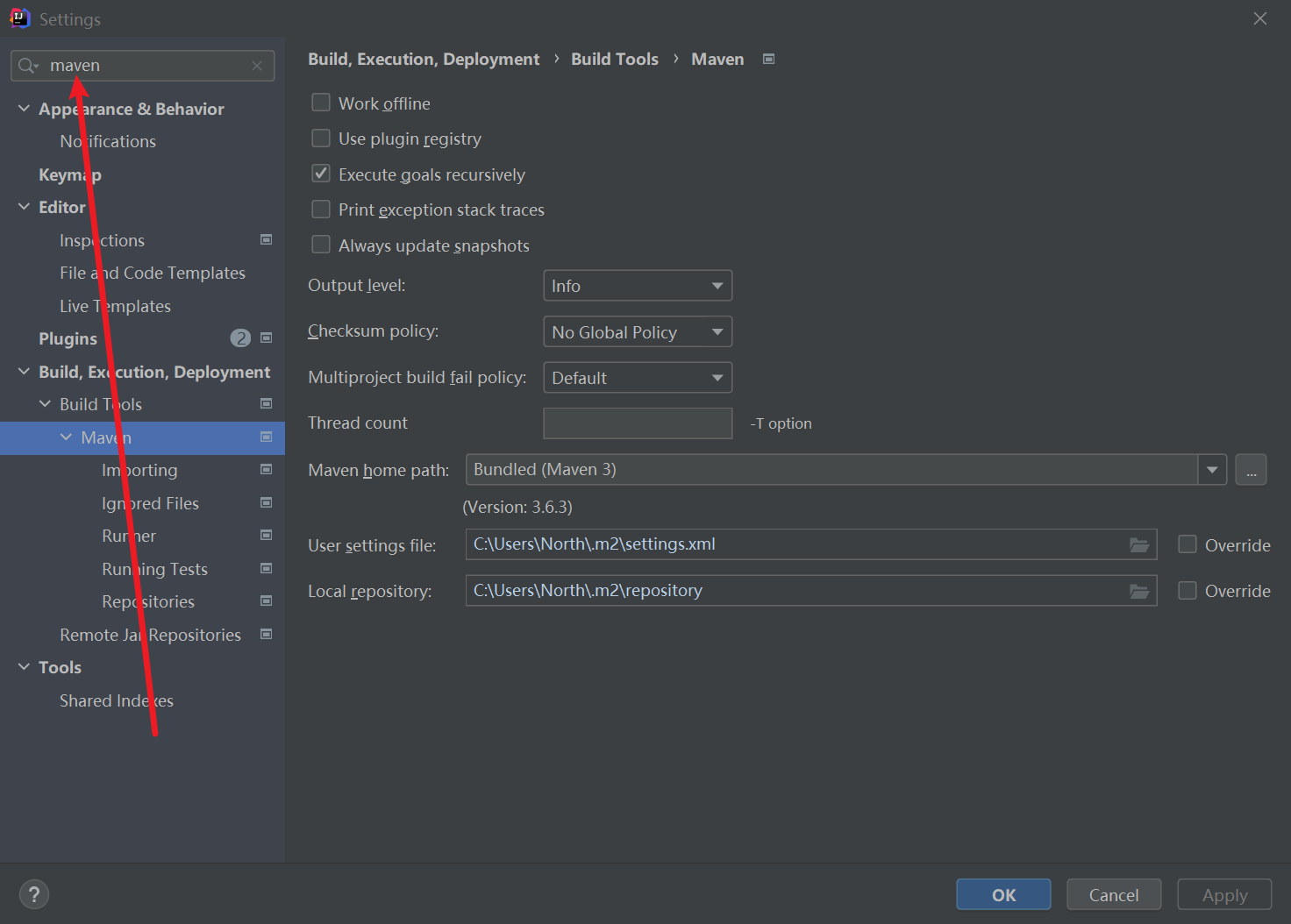Viewport: 1291px width, 924px height.
Task: Click the User settings file path field
Action: 811,544
